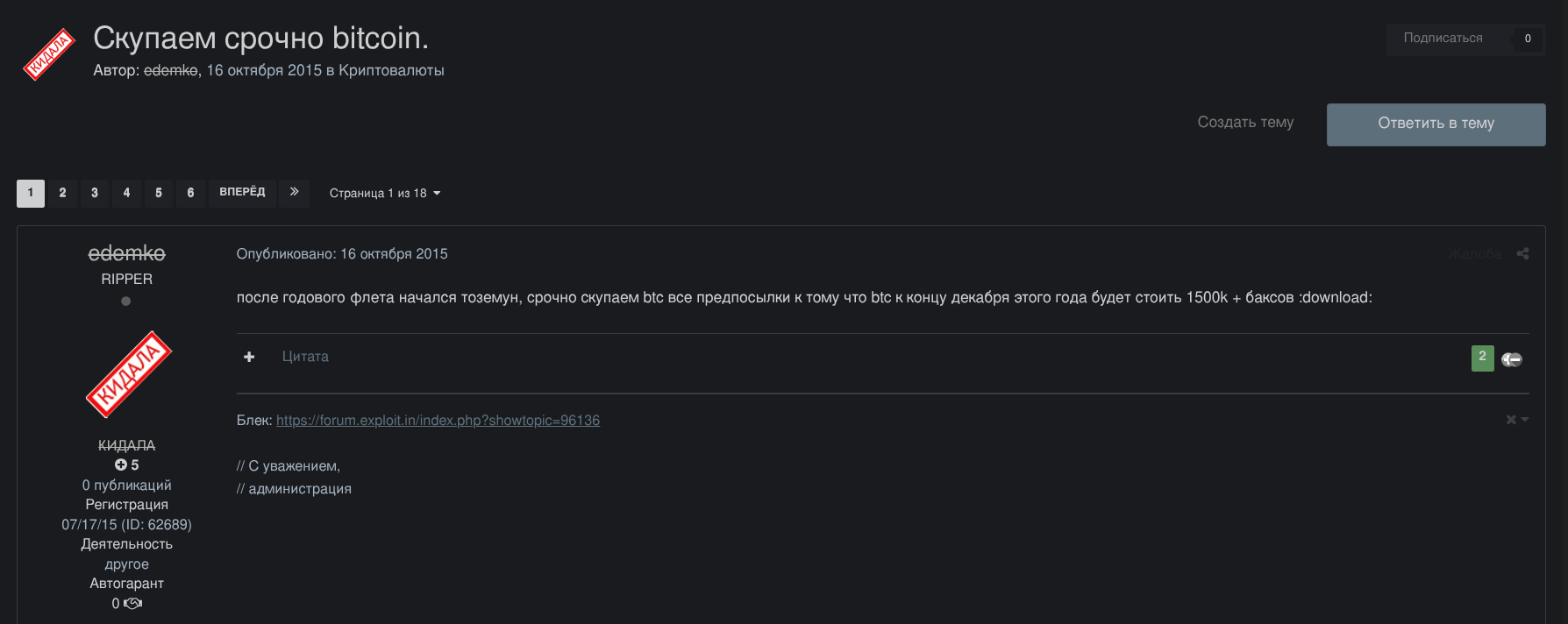1568x624 pixels.
Task: Click the negative reputation minus icon
Action: pos(1512,359)
